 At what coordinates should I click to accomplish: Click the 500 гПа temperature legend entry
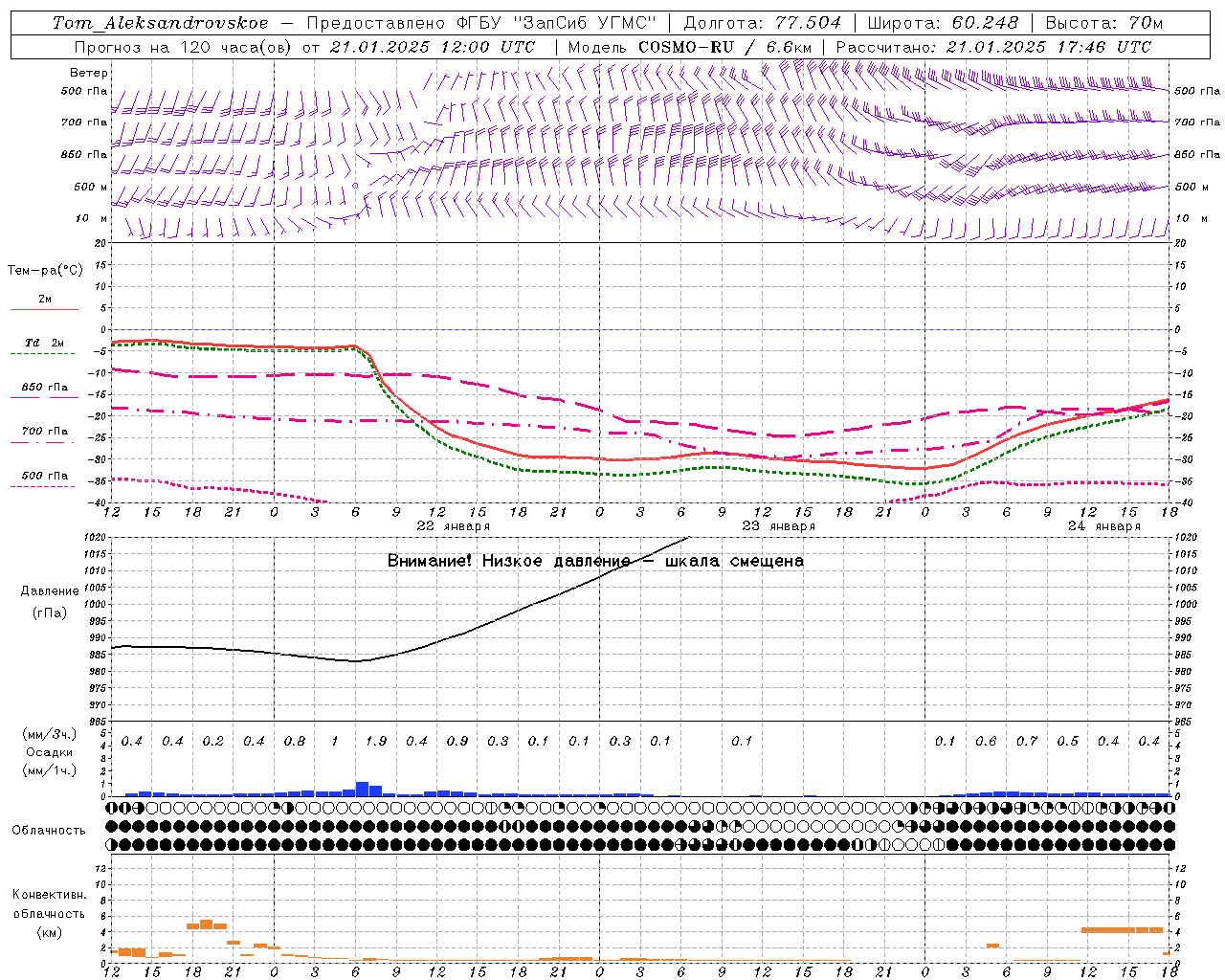point(45,476)
